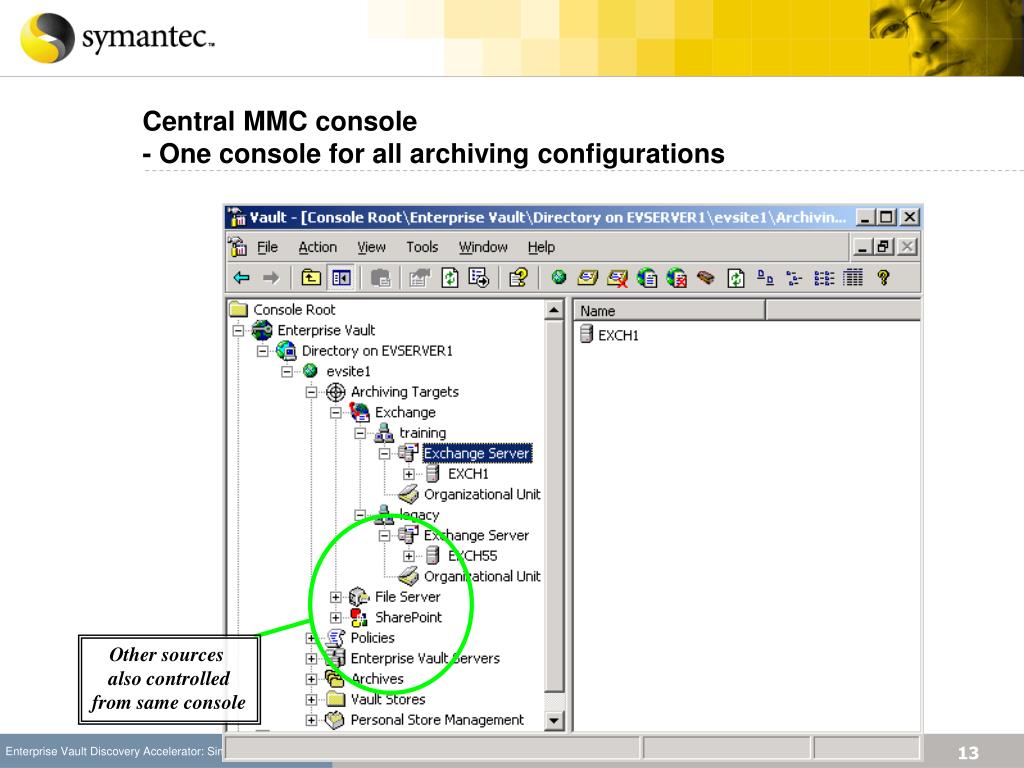Viewport: 1024px width, 768px height.
Task: Click the yellow question mark toolbar icon
Action: [883, 278]
